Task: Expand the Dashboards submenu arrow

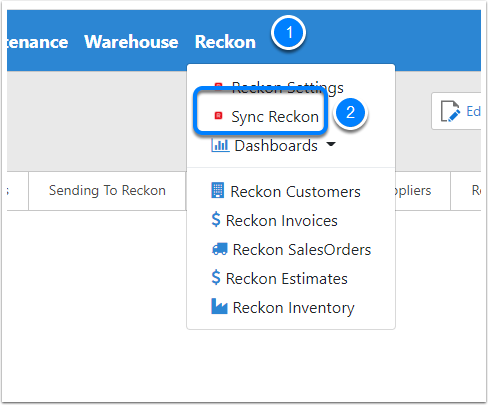Action: tap(331, 144)
